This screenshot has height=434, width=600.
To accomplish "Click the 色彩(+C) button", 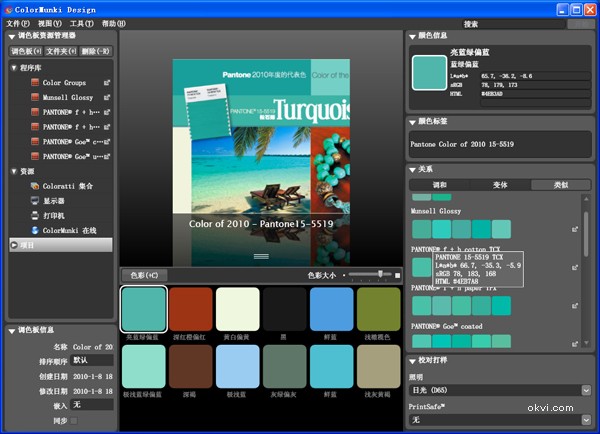I will (x=144, y=275).
